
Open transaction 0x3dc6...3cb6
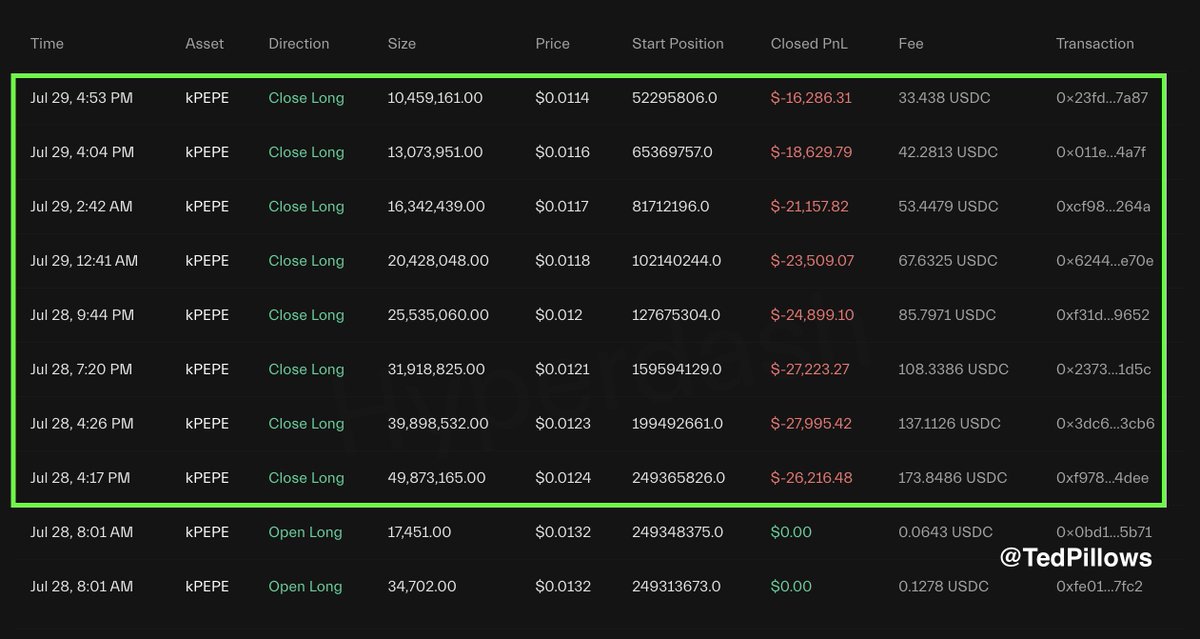coord(1105,423)
